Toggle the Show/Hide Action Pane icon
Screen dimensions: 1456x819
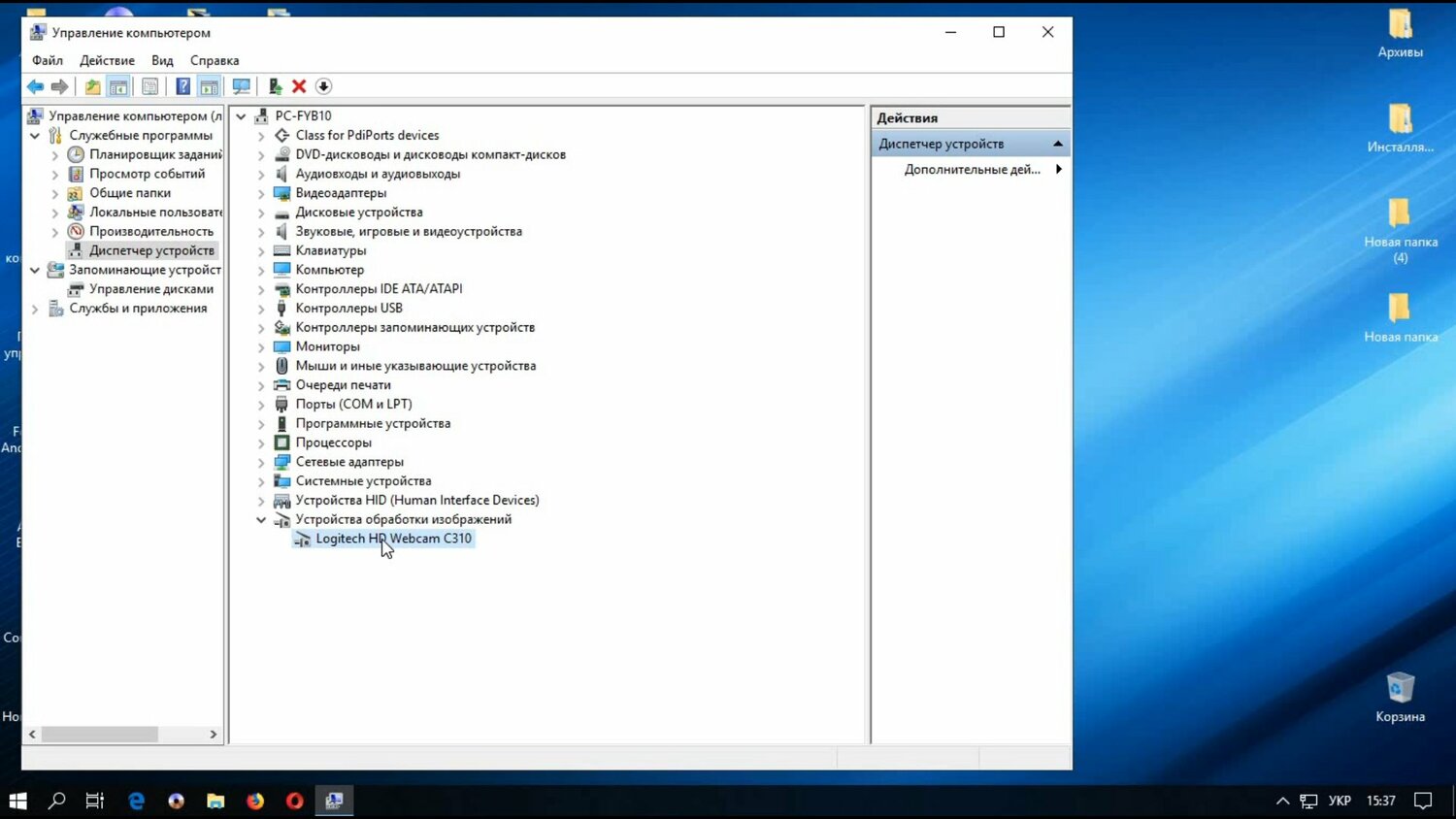click(209, 86)
